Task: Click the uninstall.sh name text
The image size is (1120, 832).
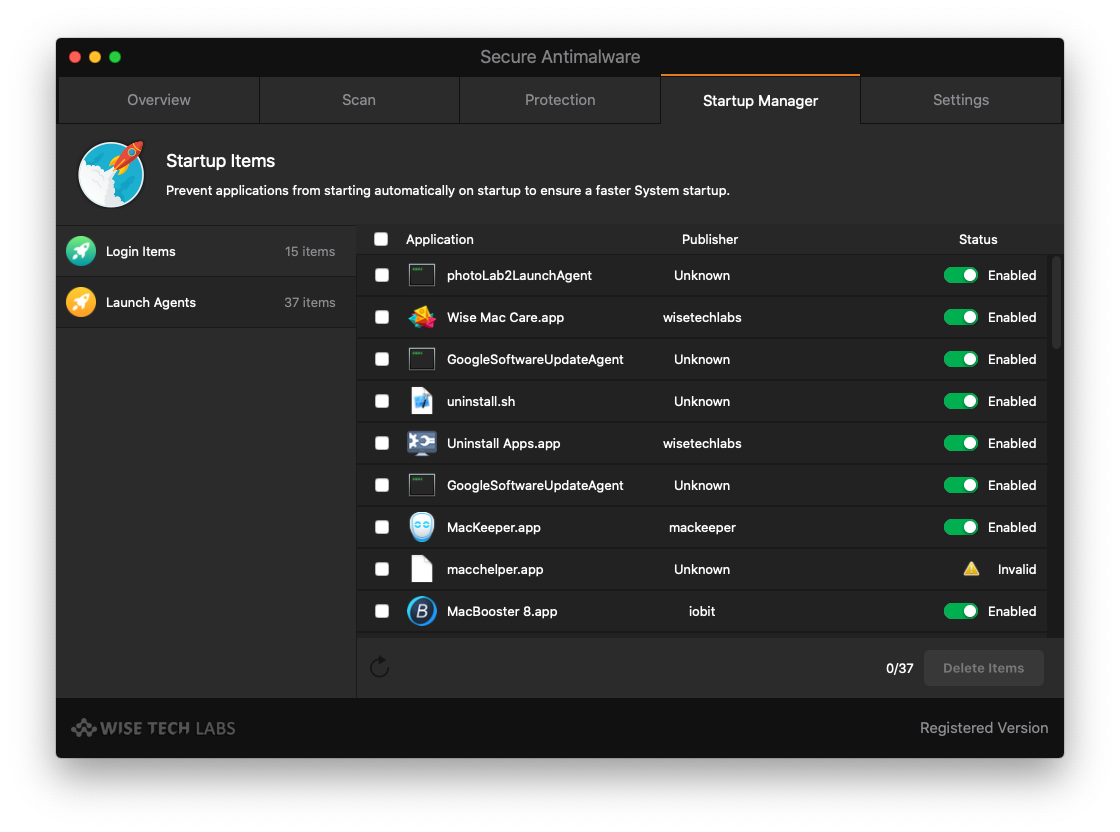Action: (481, 401)
